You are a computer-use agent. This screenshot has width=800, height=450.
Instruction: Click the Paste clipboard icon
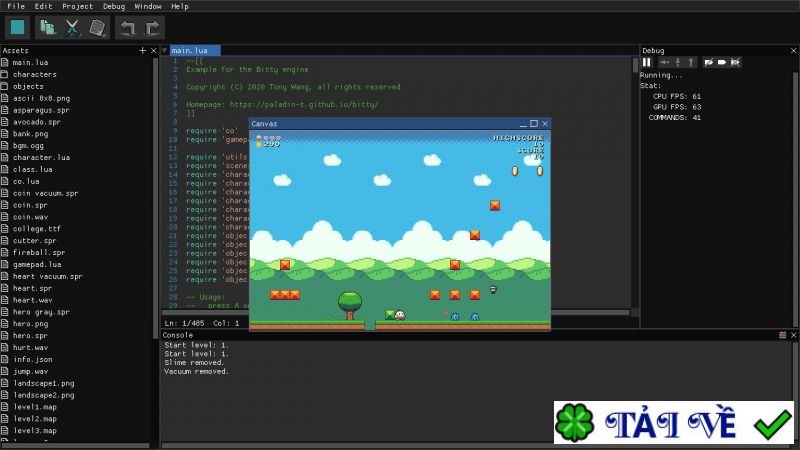[97, 28]
